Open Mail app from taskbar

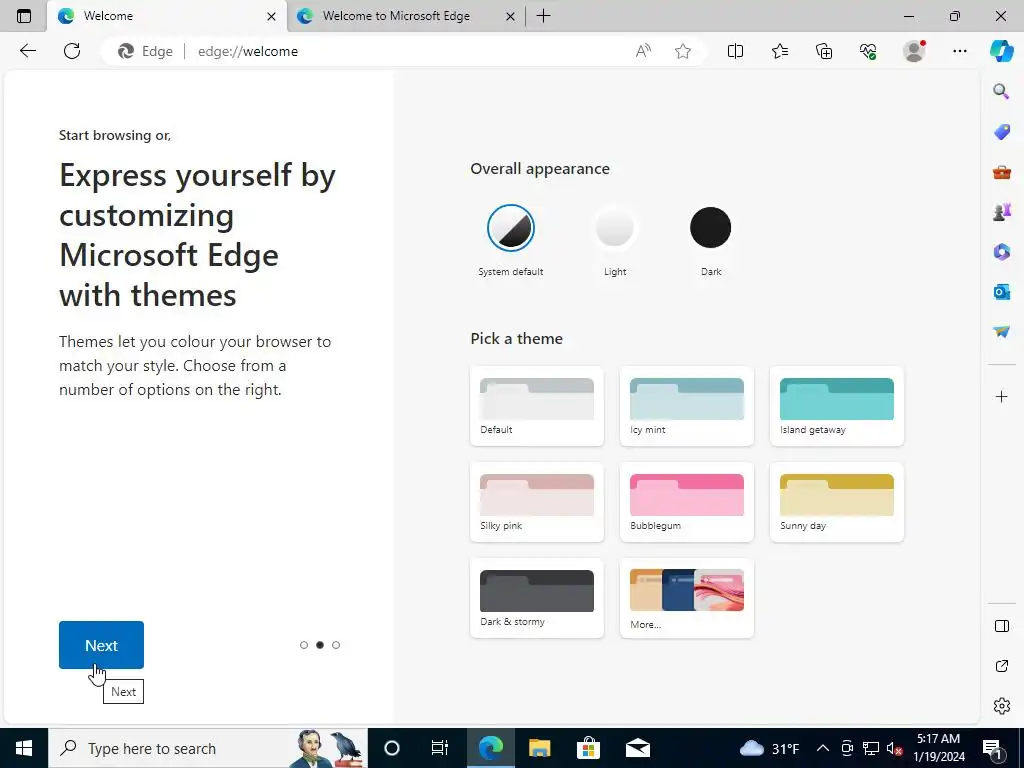point(637,748)
